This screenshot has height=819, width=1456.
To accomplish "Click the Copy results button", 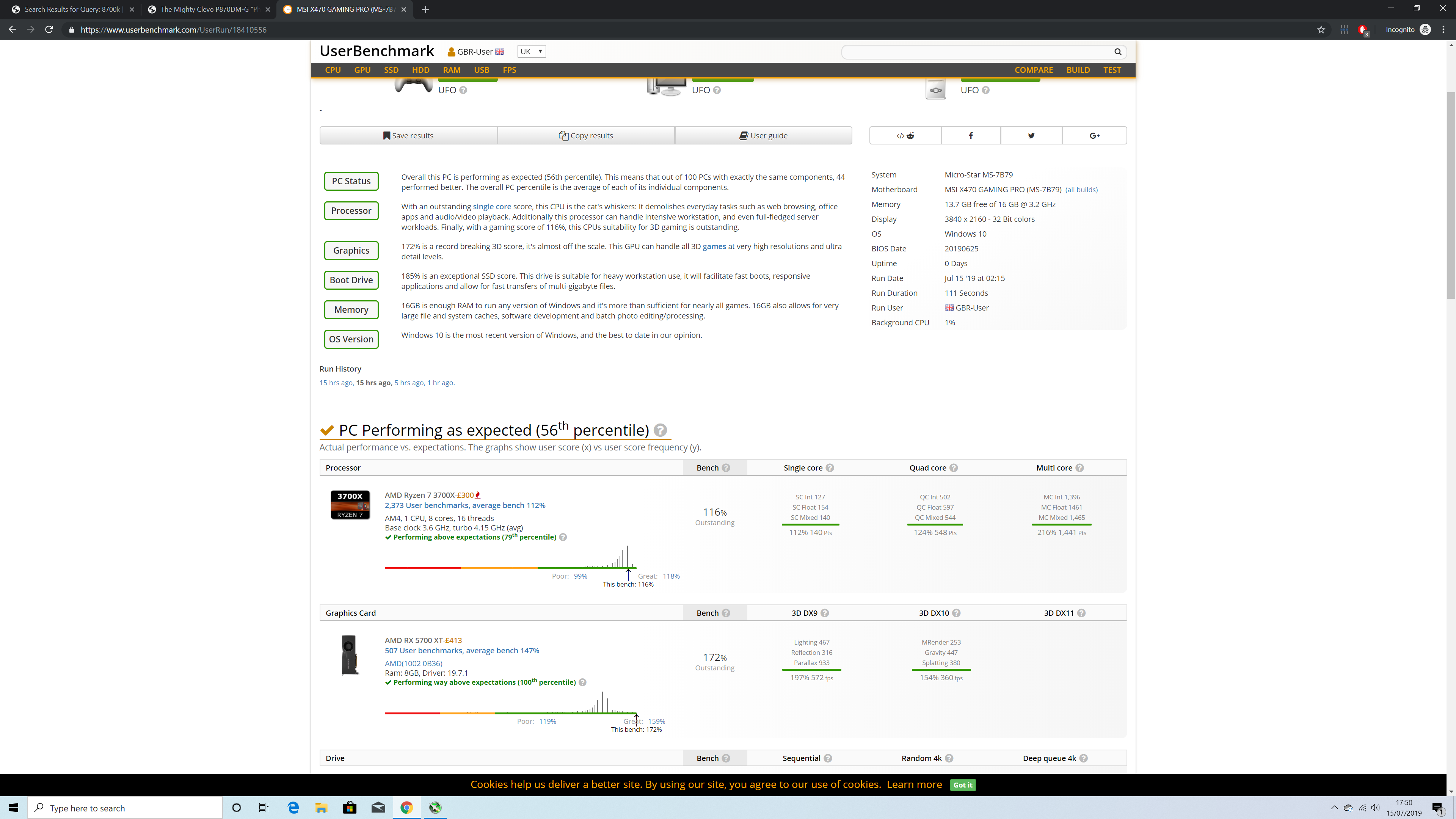I will 585,136.
